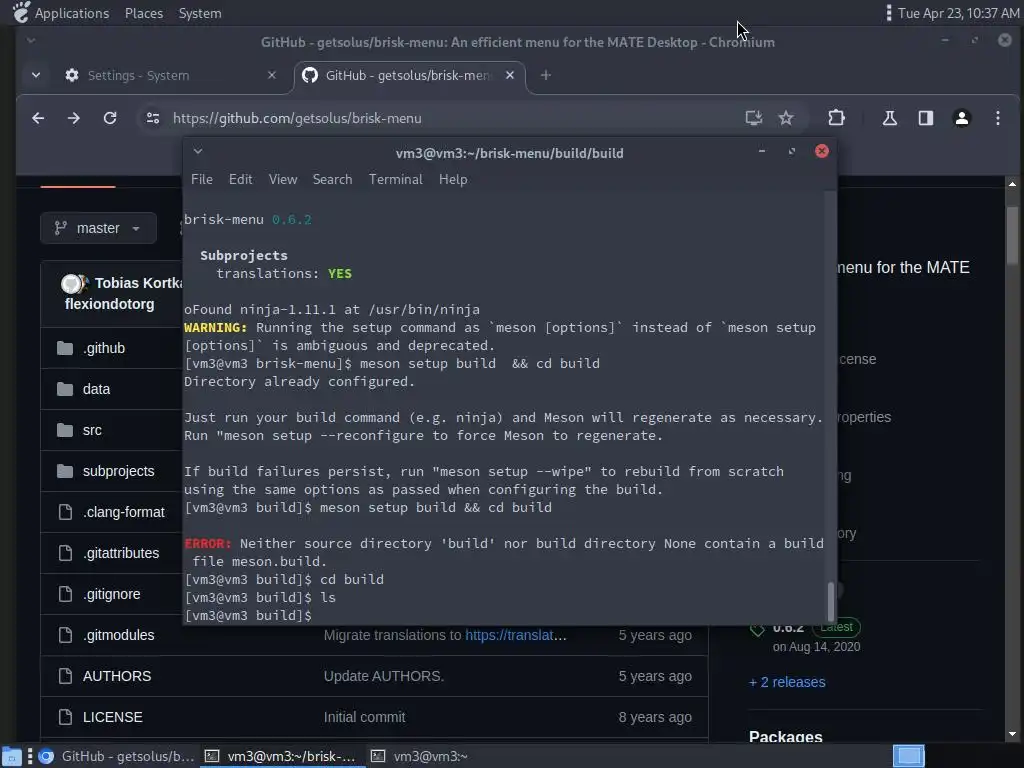
Task: Switch to vm3@vm3:~/brisk-... taskbar entry
Action: point(282,756)
